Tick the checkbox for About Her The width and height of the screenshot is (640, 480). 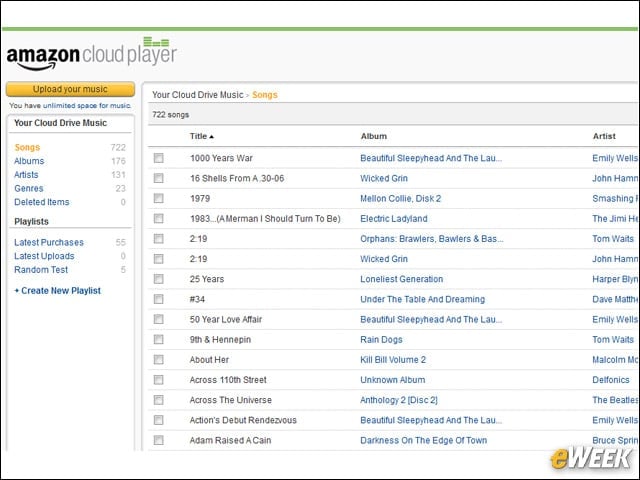pyautogui.click(x=158, y=360)
